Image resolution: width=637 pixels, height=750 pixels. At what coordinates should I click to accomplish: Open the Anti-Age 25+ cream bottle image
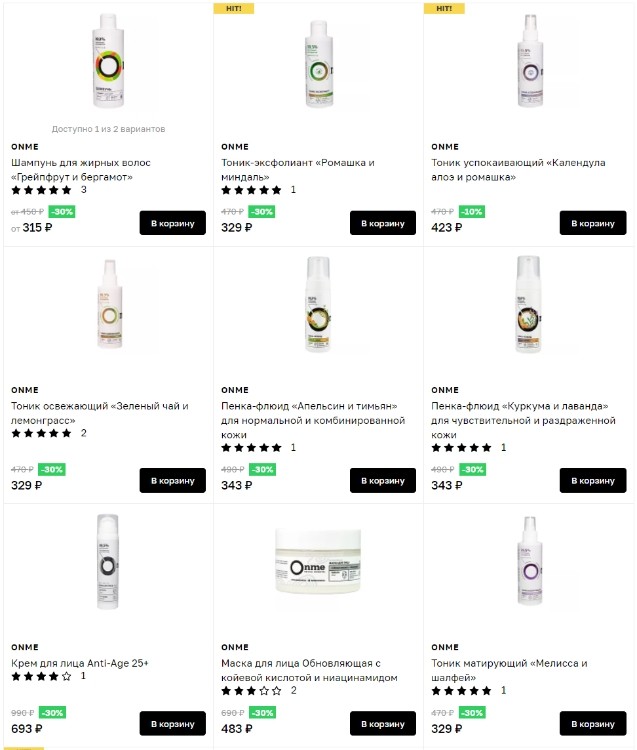click(x=108, y=561)
